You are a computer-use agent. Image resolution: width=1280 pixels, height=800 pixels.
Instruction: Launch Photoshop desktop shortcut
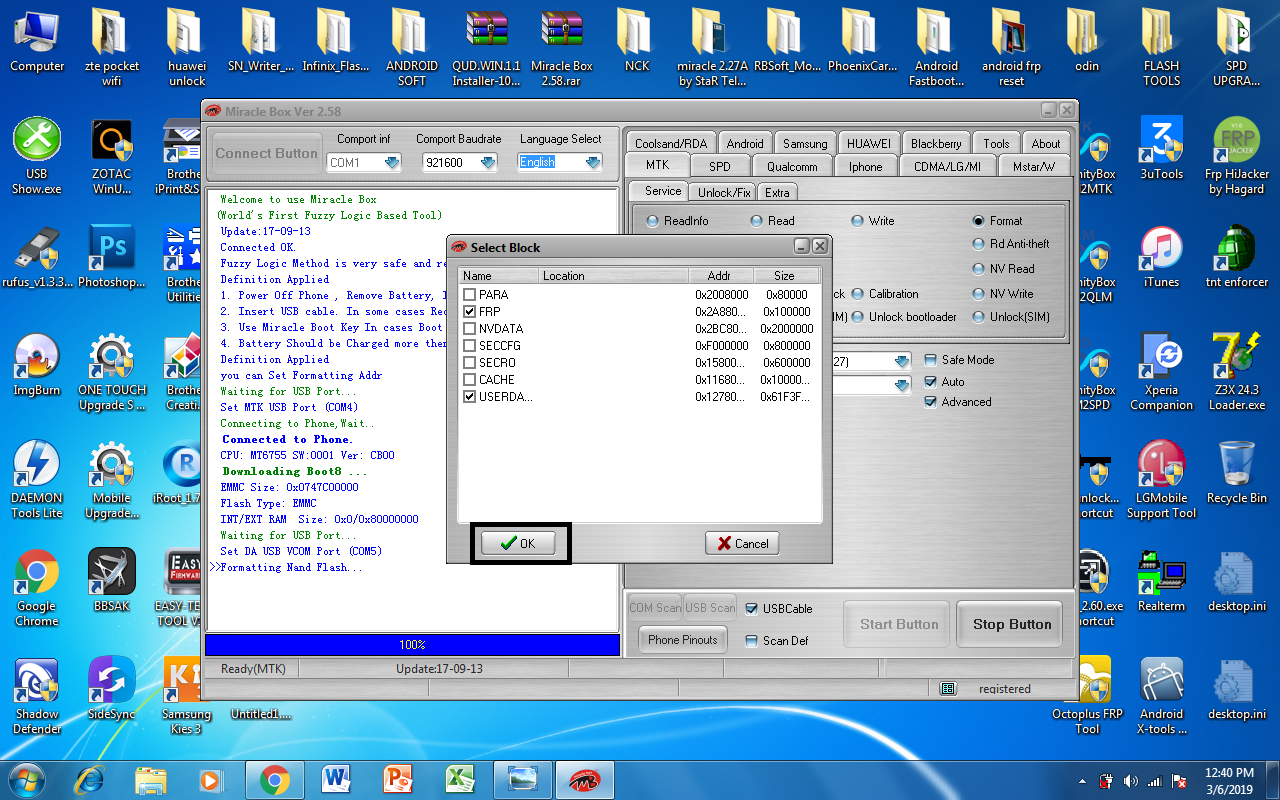112,257
